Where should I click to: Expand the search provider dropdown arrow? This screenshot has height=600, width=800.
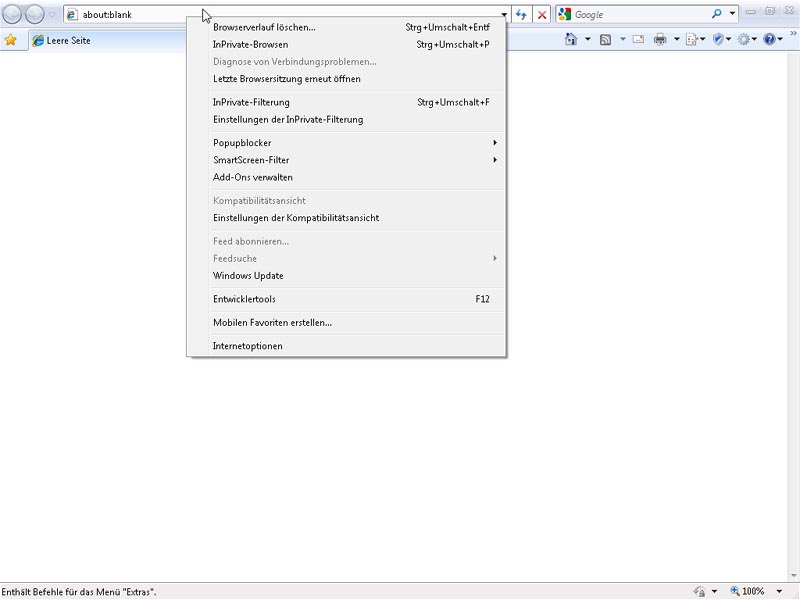click(x=732, y=15)
